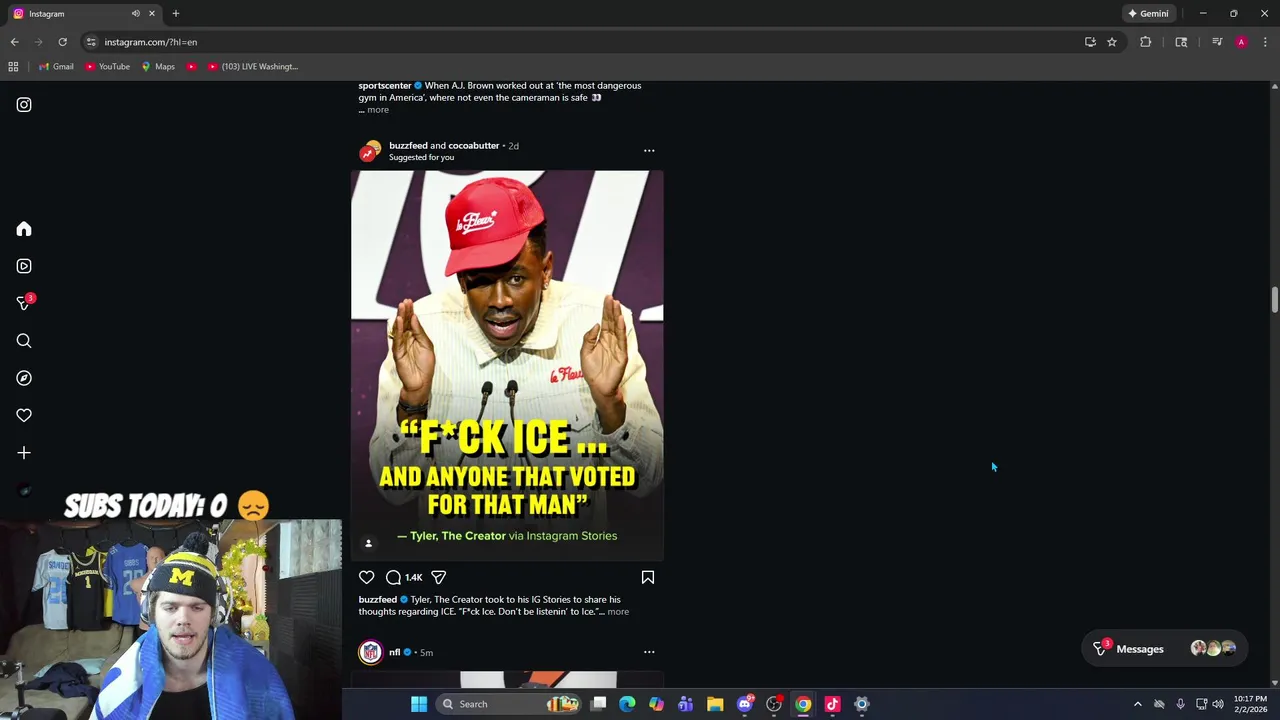Open the YouTube bookmark
This screenshot has width=1280, height=720.
(x=108, y=67)
